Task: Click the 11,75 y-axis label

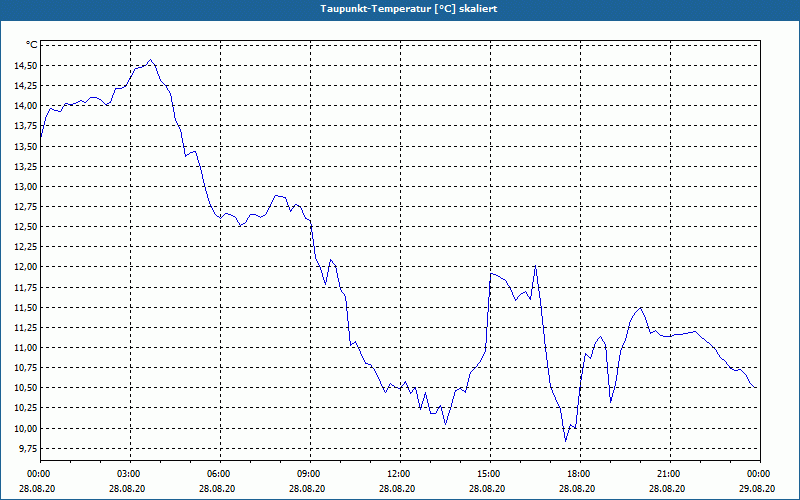Action: [24, 287]
